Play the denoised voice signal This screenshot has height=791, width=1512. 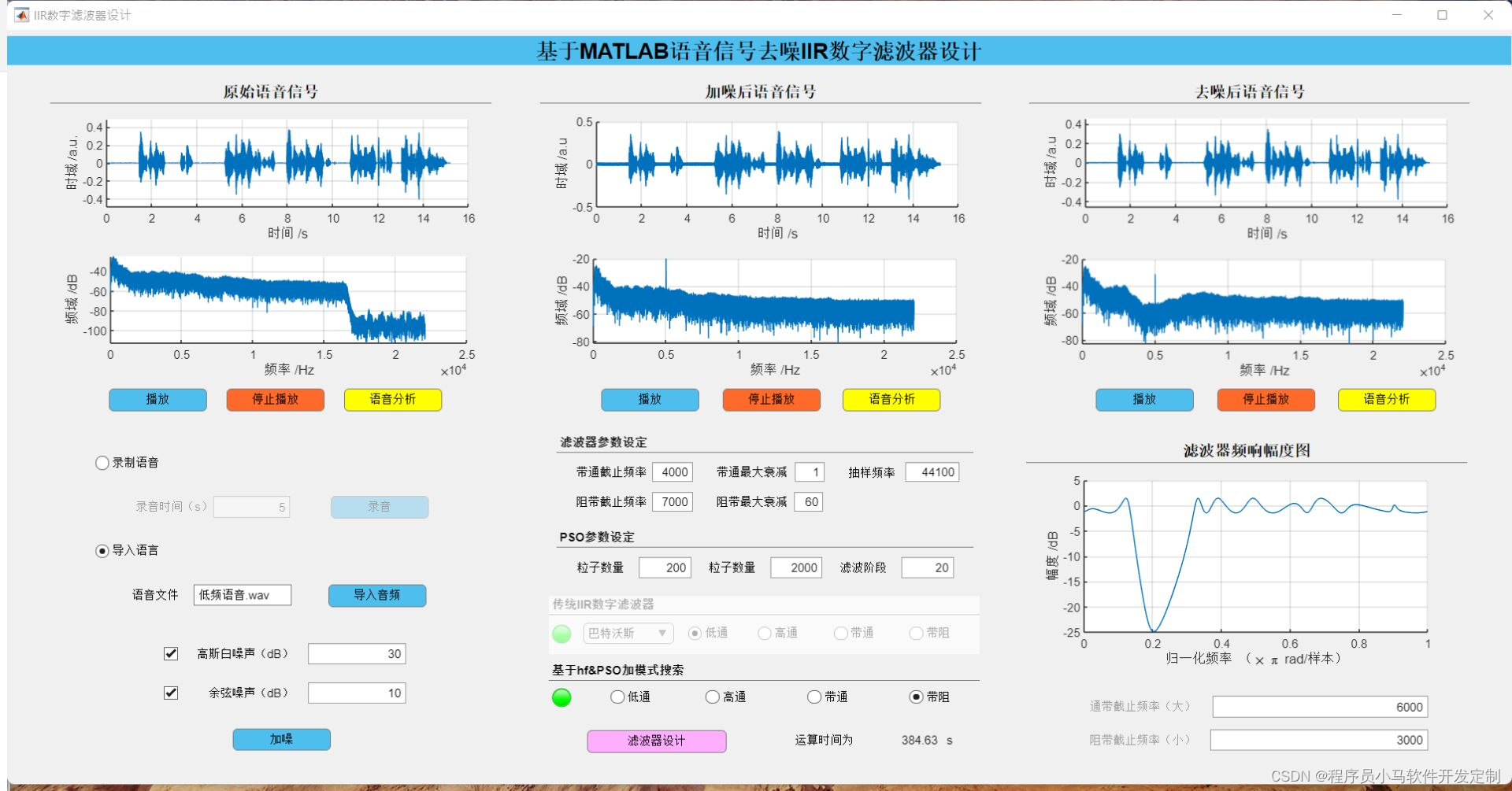point(1143,399)
